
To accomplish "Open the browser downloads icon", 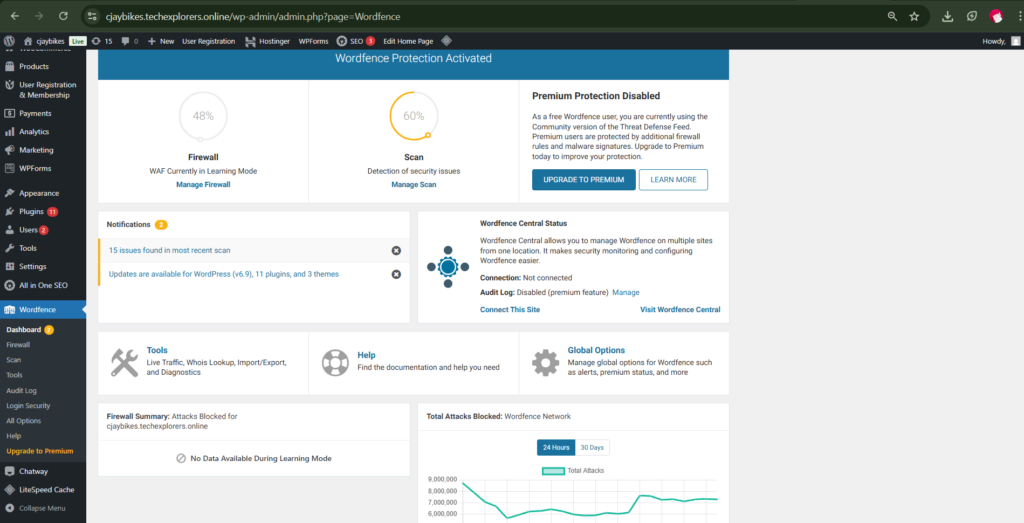I will tap(947, 16).
